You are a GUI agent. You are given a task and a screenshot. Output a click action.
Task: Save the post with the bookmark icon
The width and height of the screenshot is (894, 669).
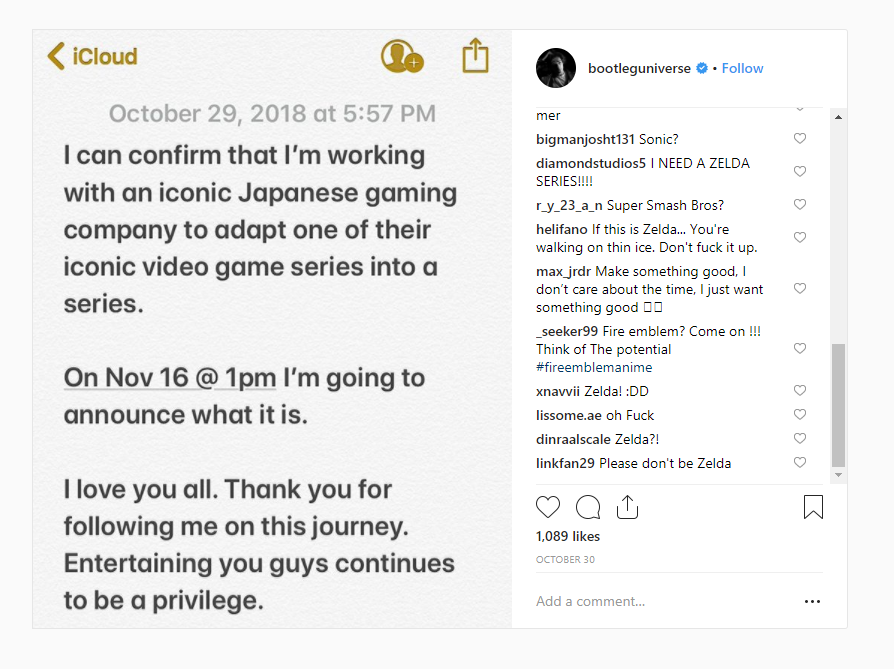tap(813, 507)
